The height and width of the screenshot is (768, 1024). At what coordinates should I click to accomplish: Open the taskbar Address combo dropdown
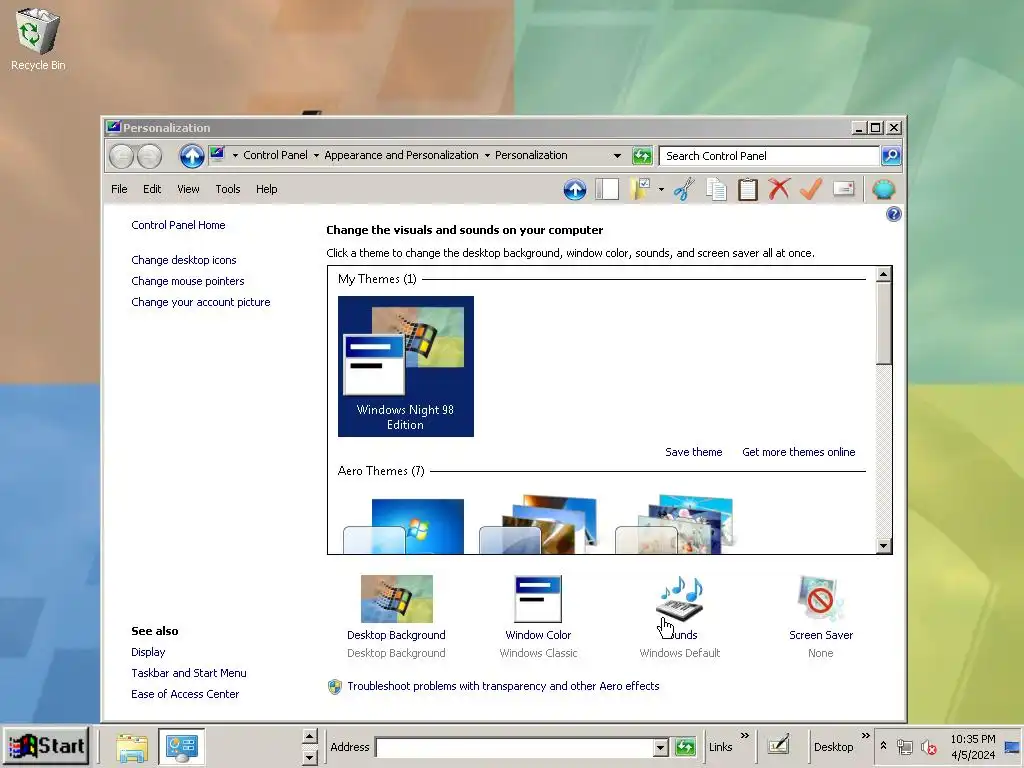click(x=660, y=747)
